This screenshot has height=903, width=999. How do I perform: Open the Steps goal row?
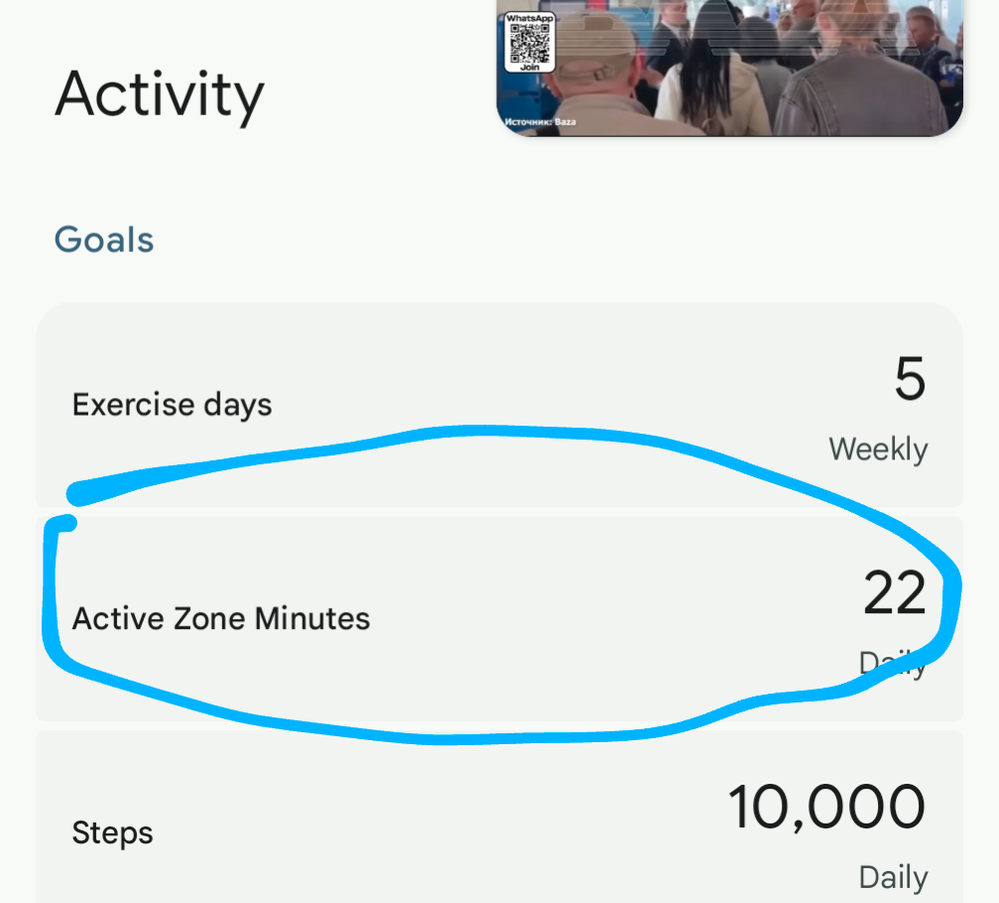500,817
